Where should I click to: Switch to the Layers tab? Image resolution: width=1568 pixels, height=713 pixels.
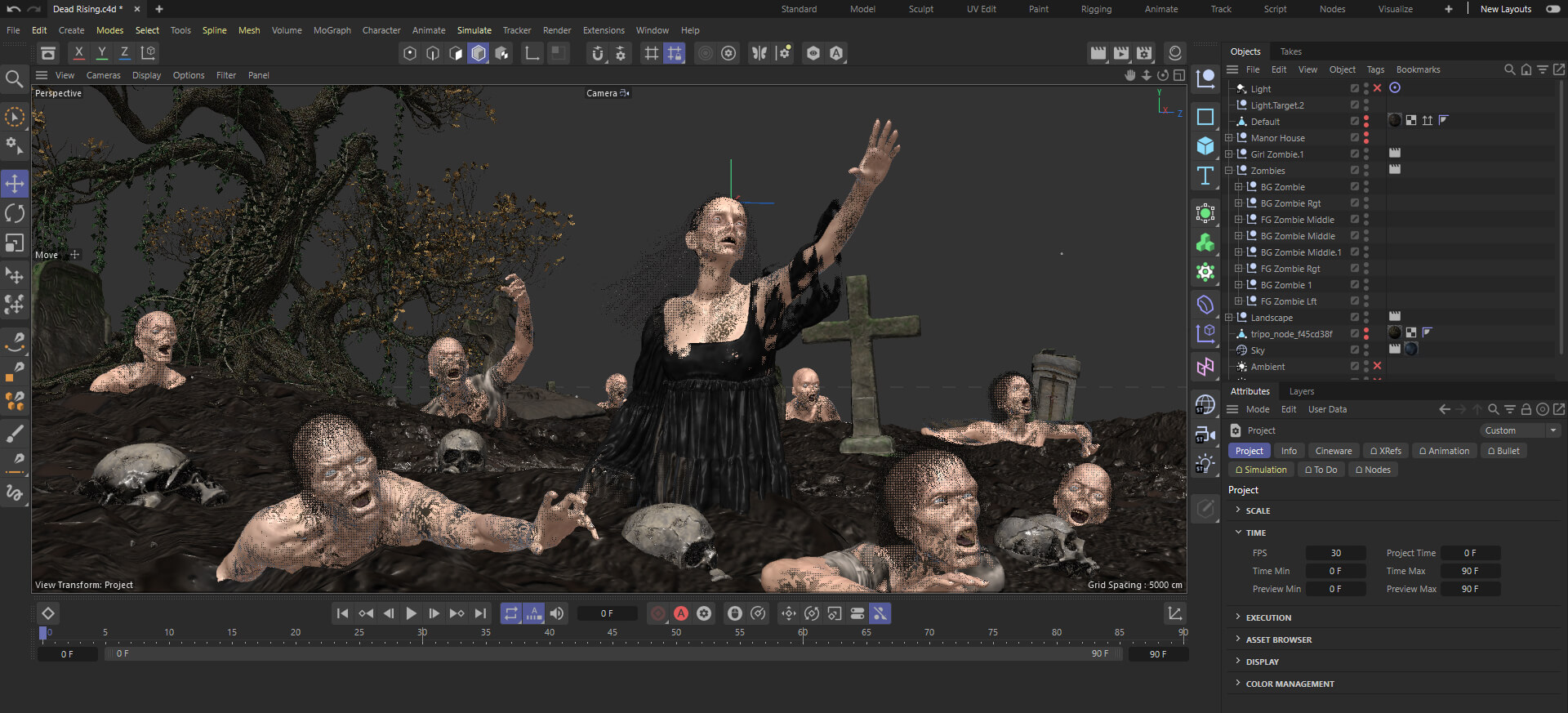pyautogui.click(x=1301, y=391)
